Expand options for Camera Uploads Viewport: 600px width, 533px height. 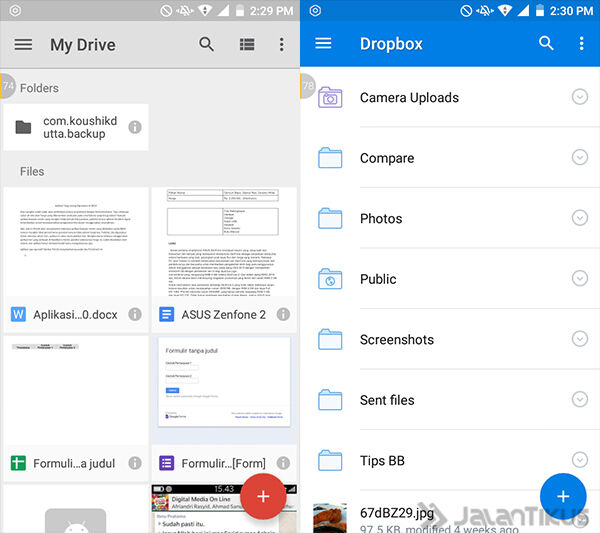point(580,97)
